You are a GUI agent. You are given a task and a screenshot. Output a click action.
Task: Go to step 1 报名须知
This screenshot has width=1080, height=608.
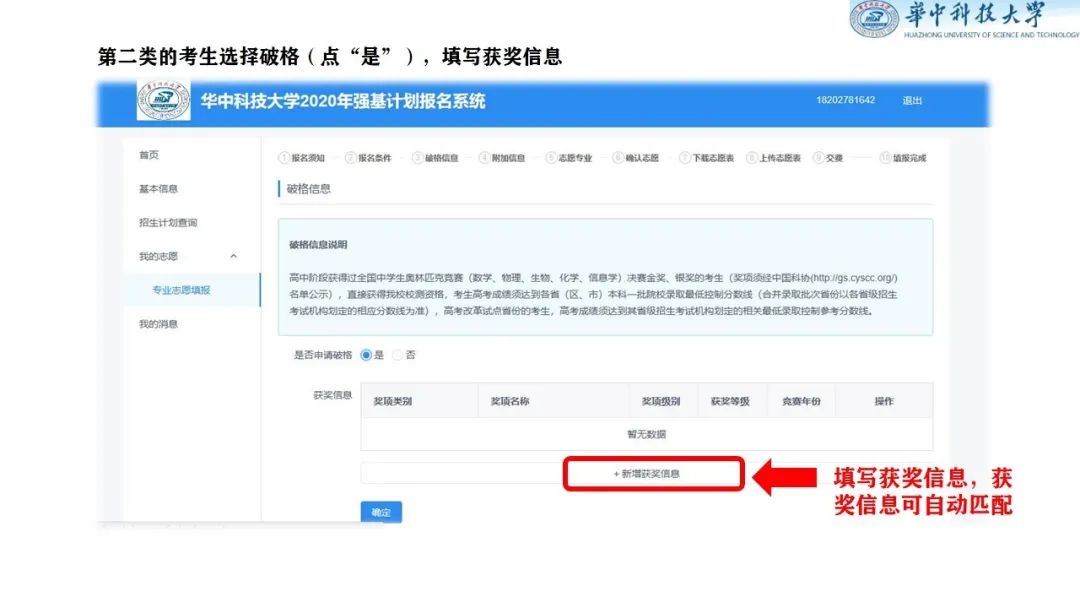302,158
